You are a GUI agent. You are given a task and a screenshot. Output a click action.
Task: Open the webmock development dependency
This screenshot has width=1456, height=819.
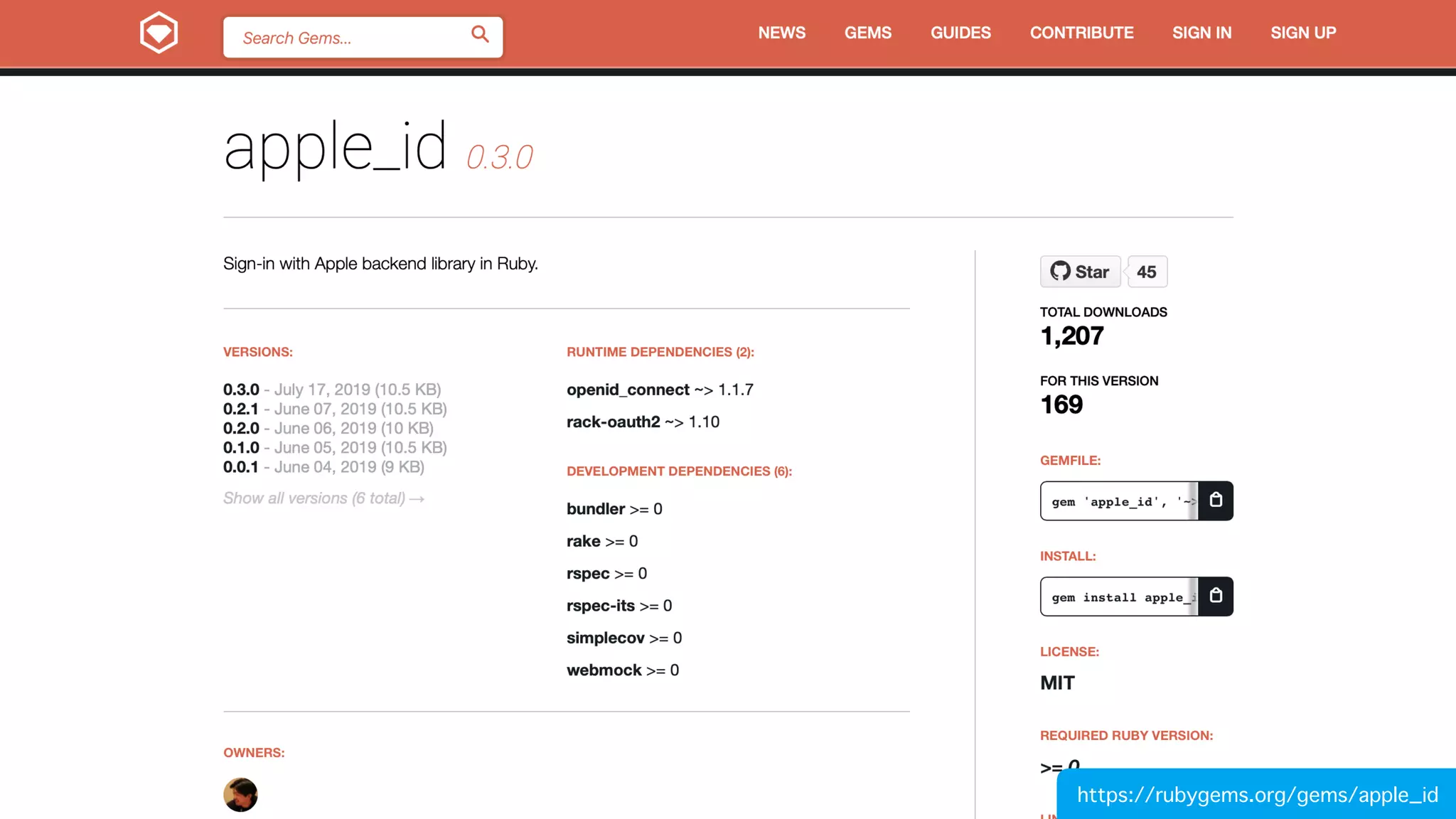click(x=604, y=670)
